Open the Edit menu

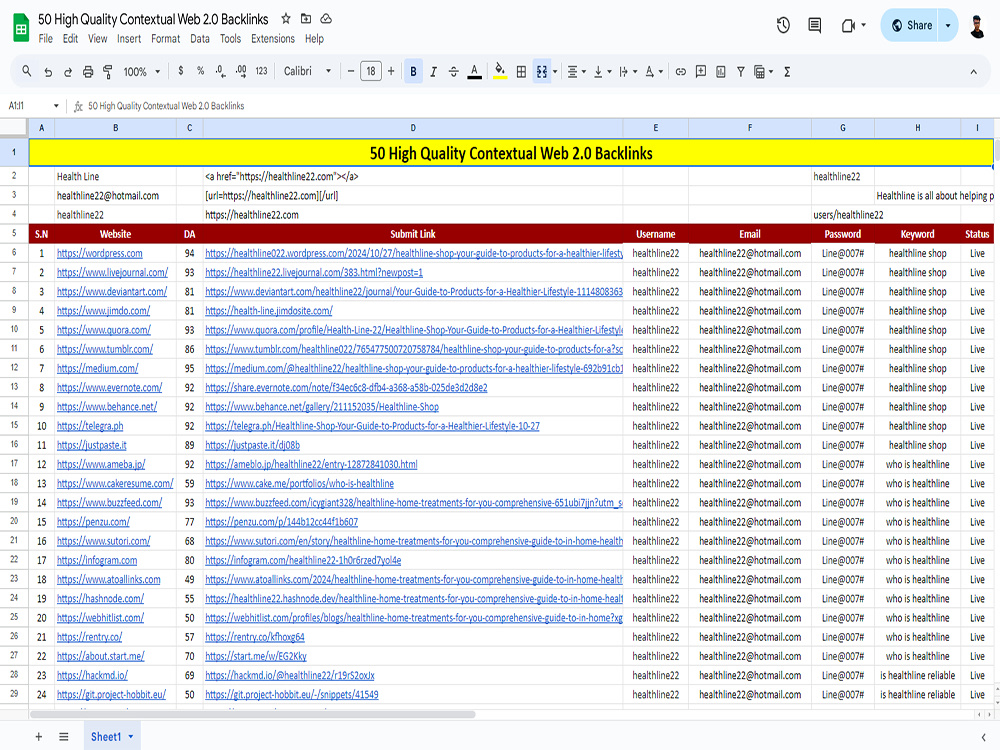tap(70, 39)
